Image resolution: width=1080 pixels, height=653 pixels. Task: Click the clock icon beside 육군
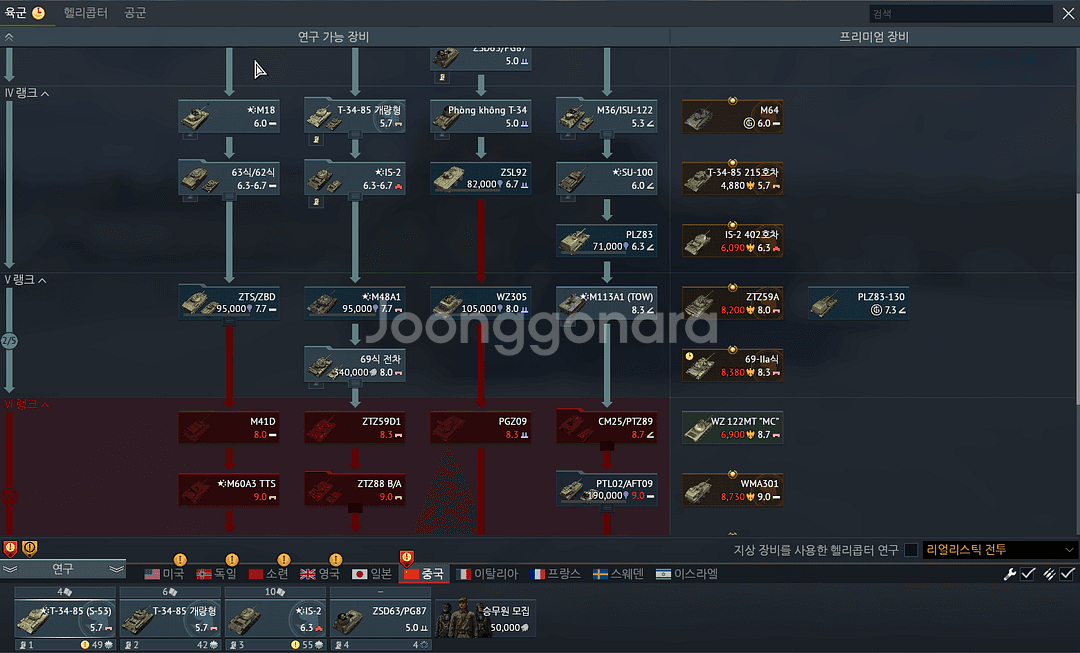[x=39, y=13]
